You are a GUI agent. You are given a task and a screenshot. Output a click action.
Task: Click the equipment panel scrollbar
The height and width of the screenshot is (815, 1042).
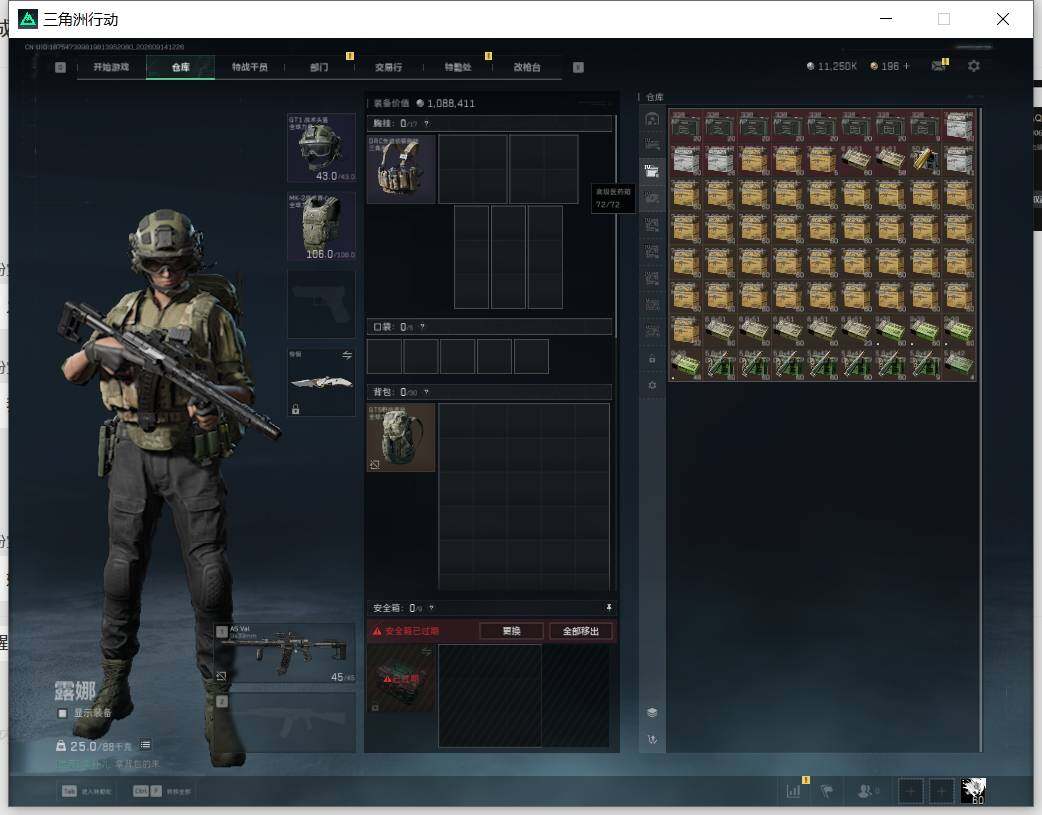[x=616, y=226]
